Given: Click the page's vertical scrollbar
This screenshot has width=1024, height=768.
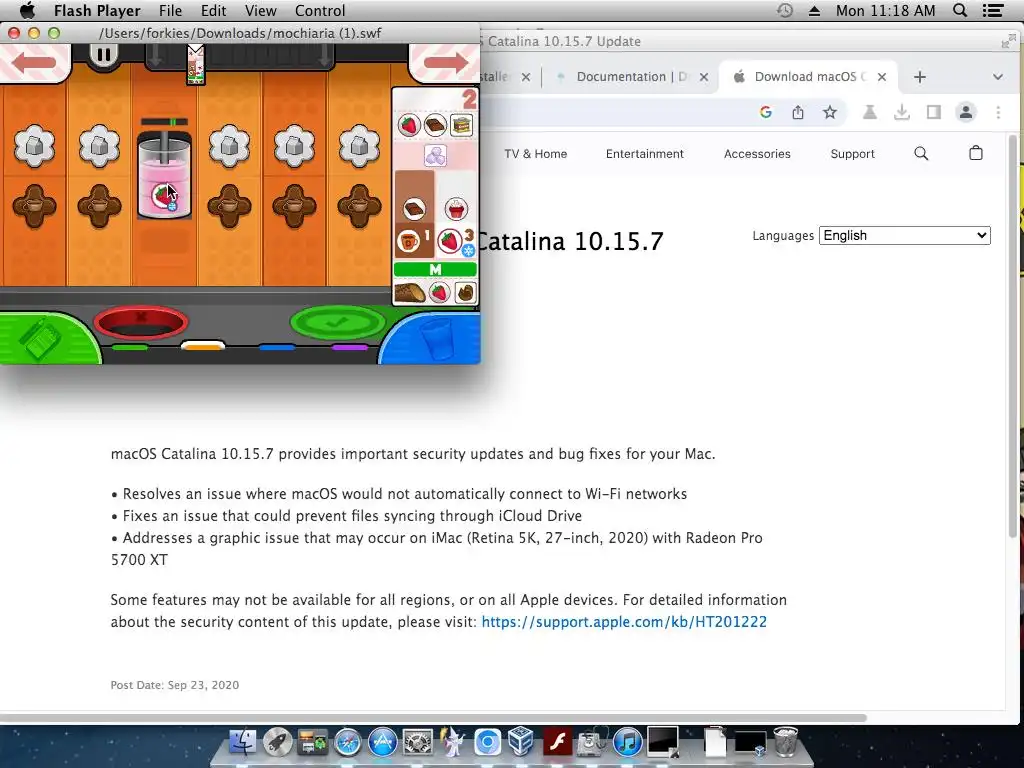Looking at the screenshot, I should [1013, 336].
